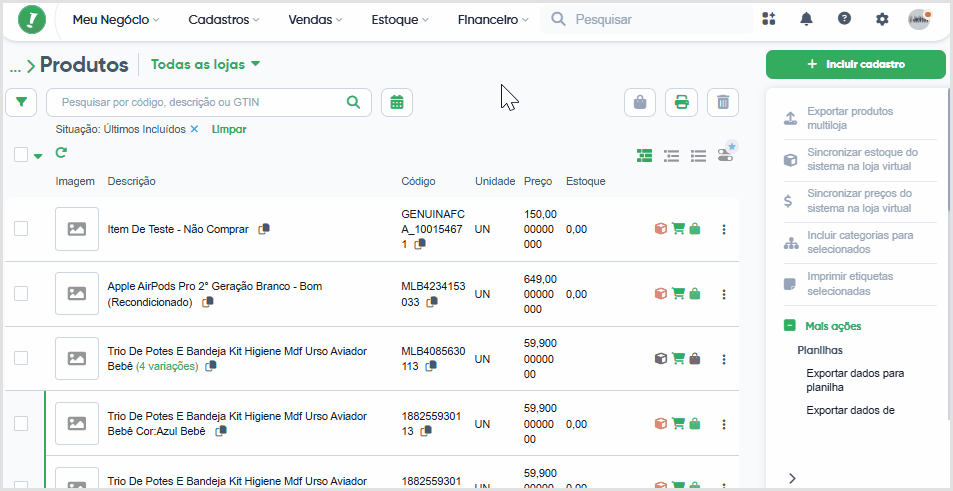The image size is (953, 491).
Task: Open the three-dot menu for AirPods row
Action: [723, 294]
